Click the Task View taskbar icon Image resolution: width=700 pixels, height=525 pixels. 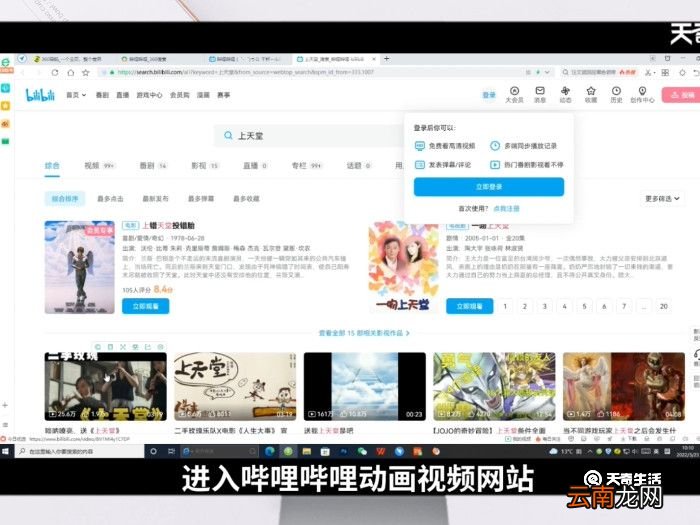coord(171,451)
